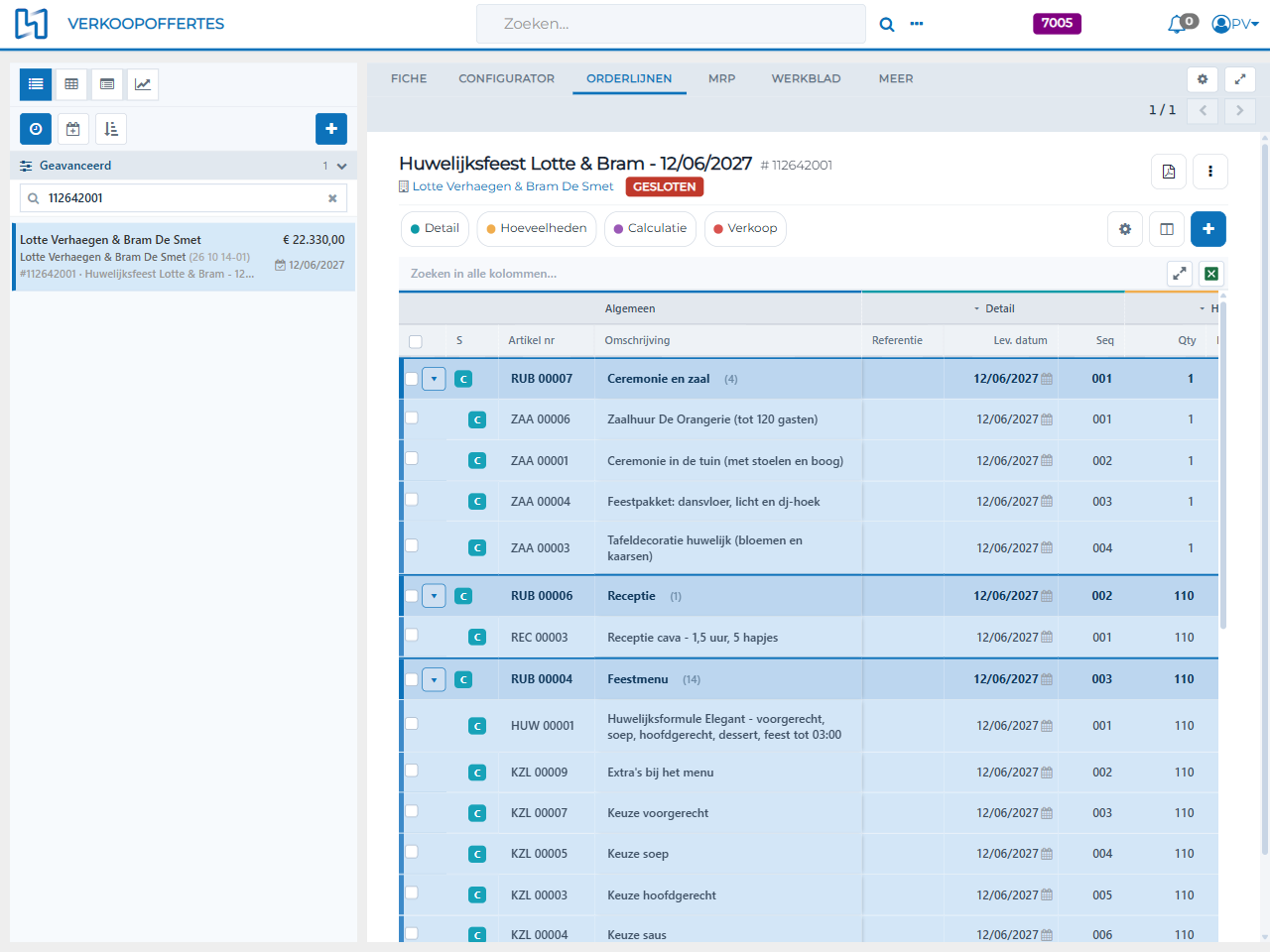This screenshot has width=1270, height=952.
Task: Check the box for ZAA 00006 row
Action: pyautogui.click(x=412, y=418)
